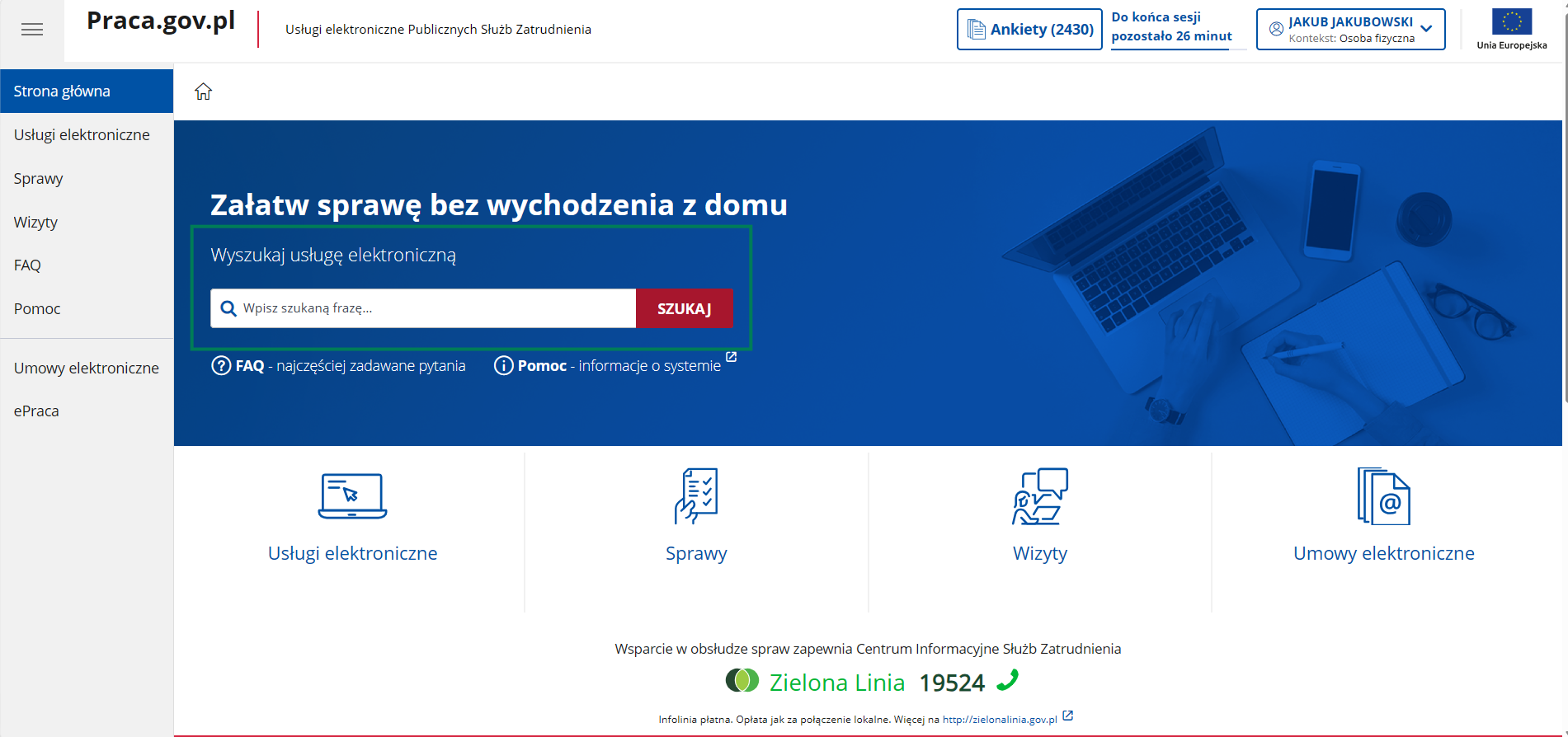The height and width of the screenshot is (737, 1568).
Task: Select Strona główna in sidebar
Action: tap(87, 91)
